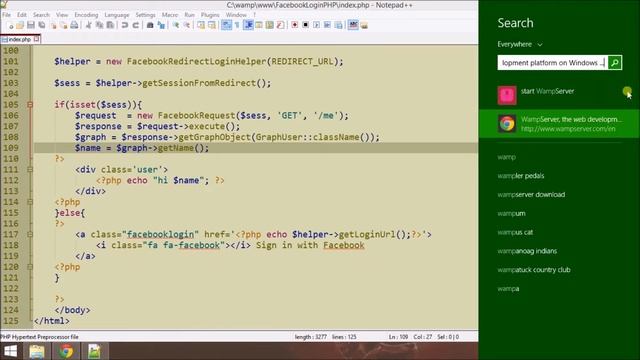640x360 pixels.
Task: Save the recorded macro icon
Action: (338, 25)
